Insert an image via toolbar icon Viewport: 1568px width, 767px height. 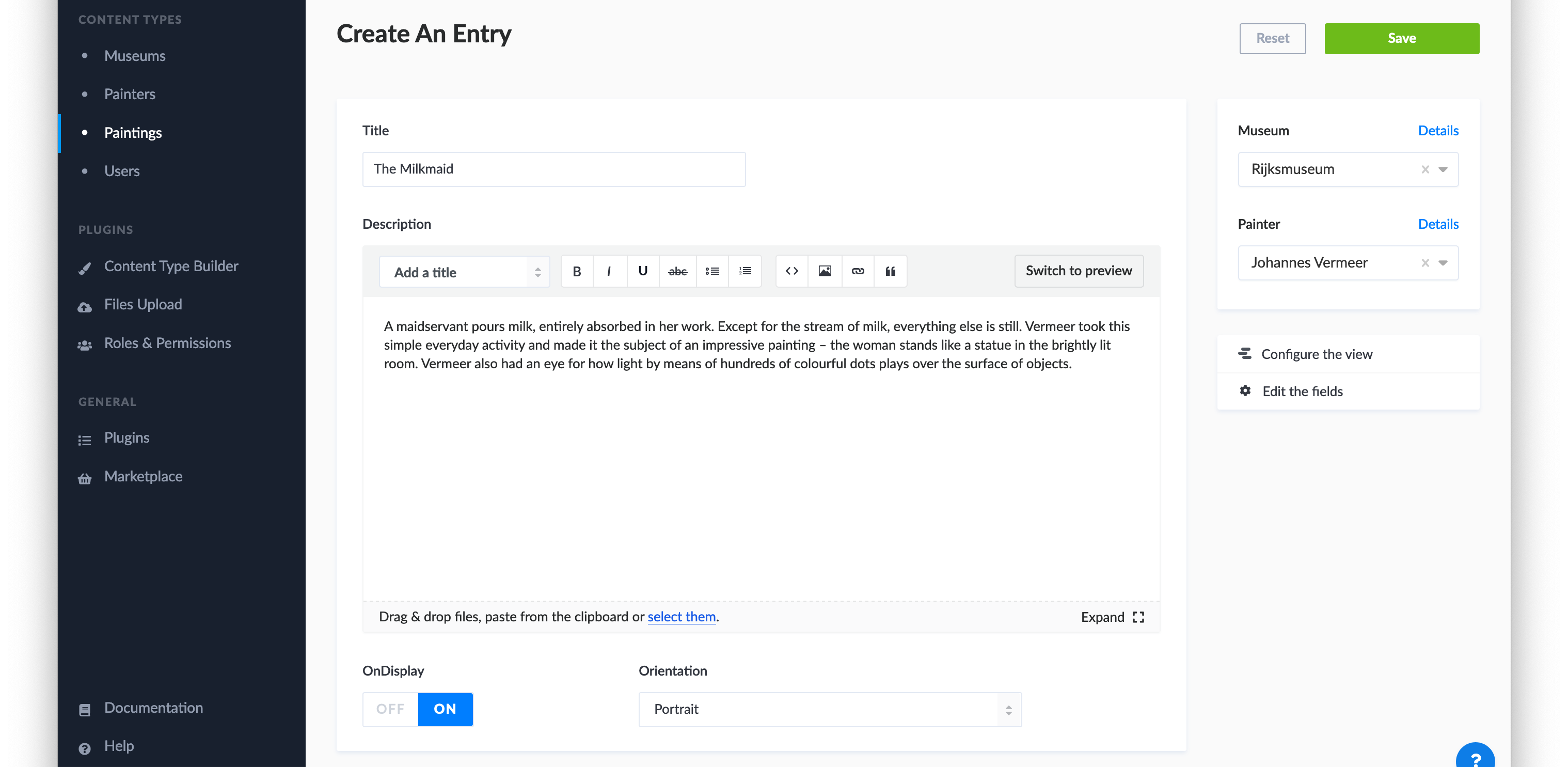(825, 271)
